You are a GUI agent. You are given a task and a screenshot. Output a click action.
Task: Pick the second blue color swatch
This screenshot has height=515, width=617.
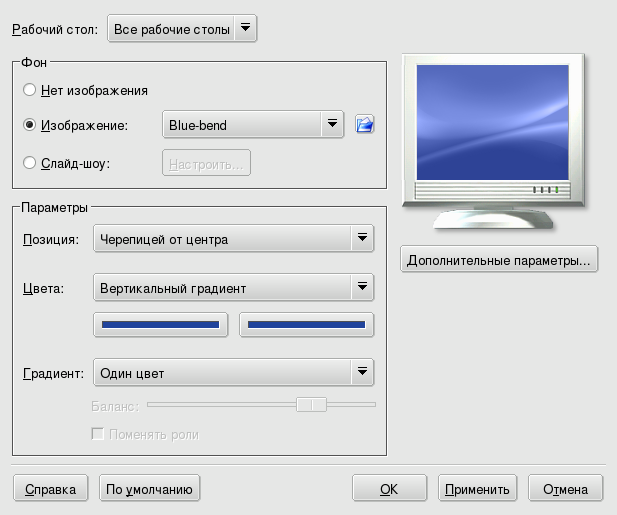click(x=307, y=325)
